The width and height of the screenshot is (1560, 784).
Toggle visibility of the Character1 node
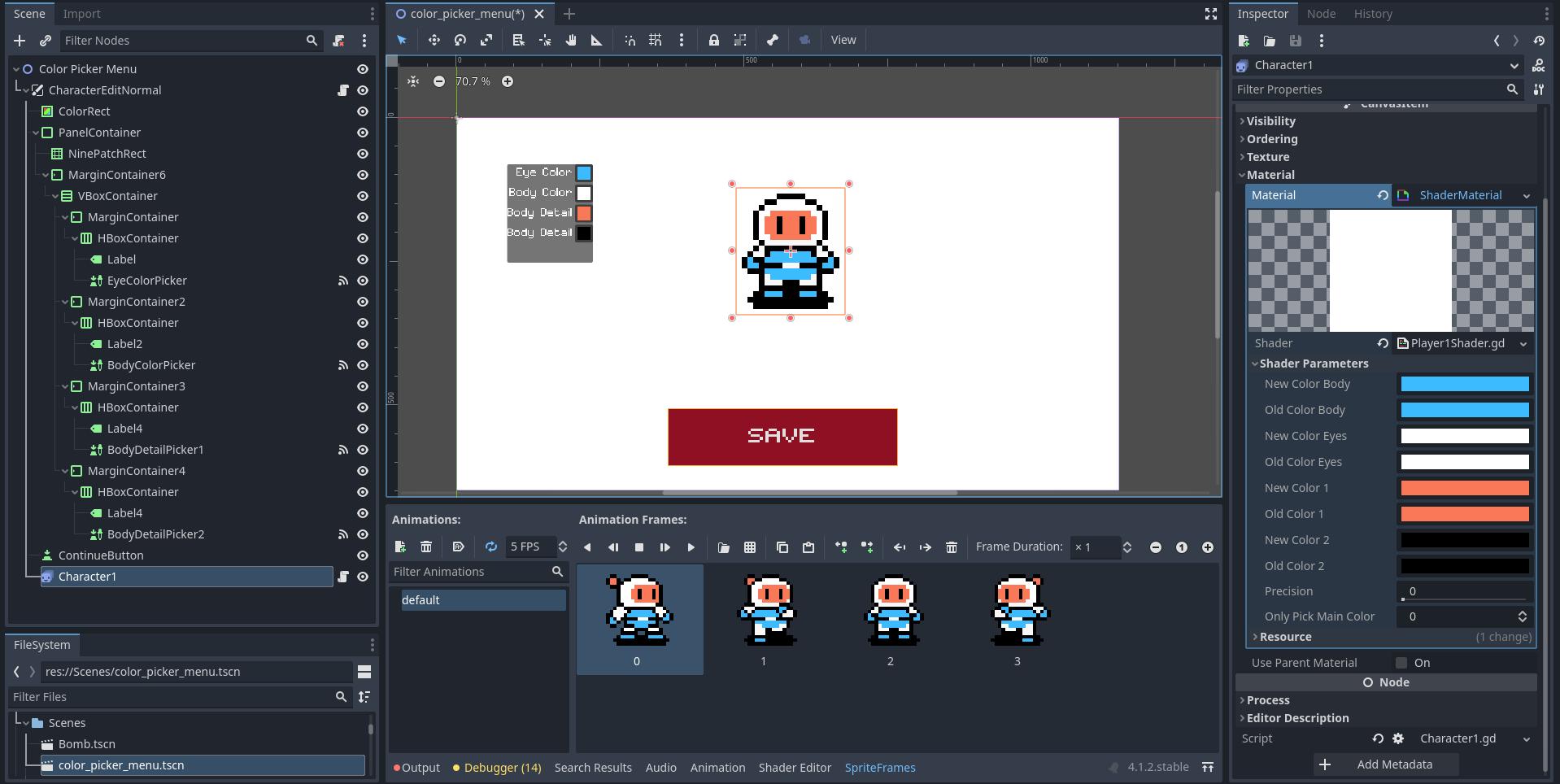pos(363,577)
